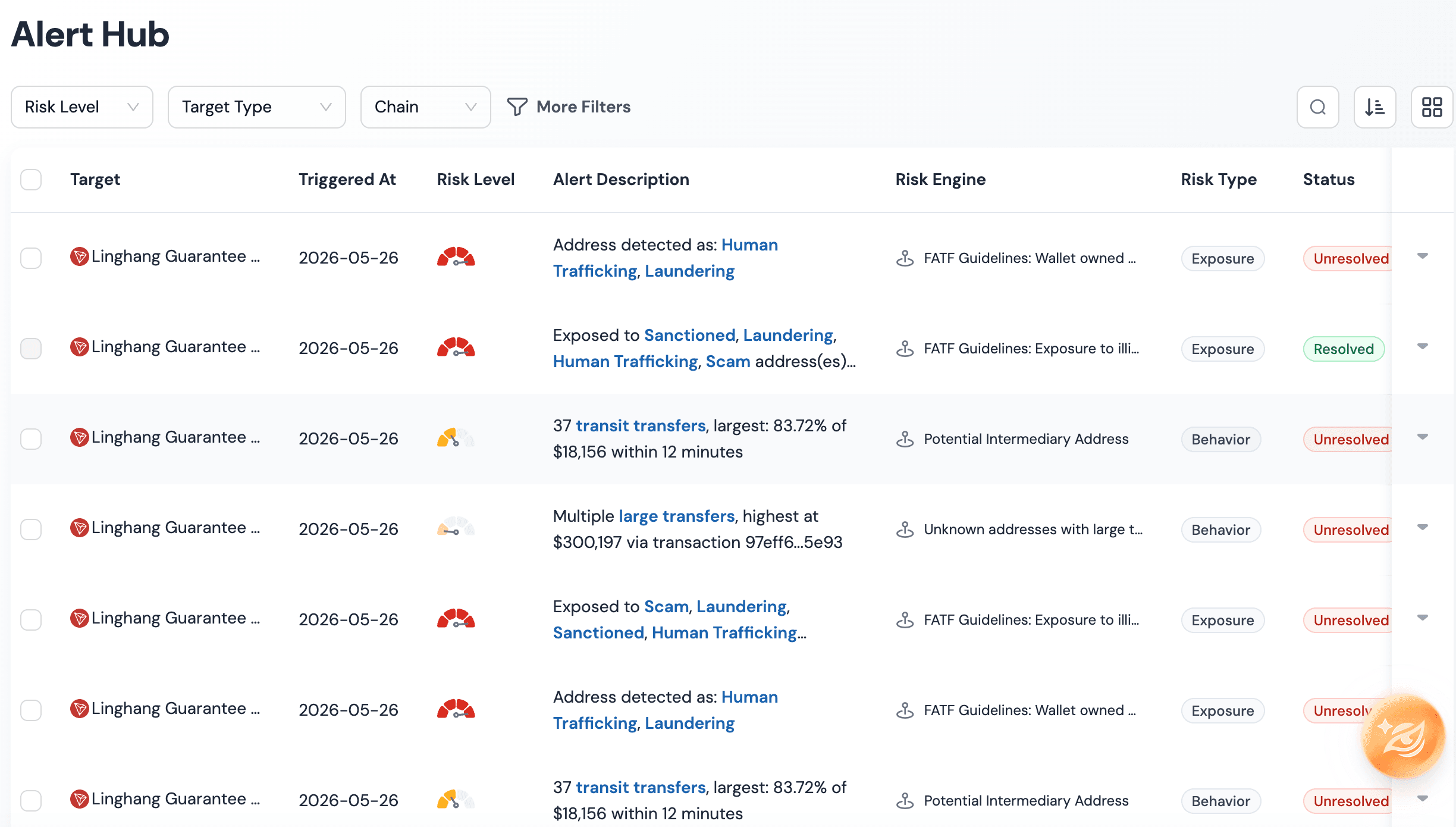Click Tron icon in Human Trafficking Unresolved first row
The image size is (1456, 827).
pyautogui.click(x=79, y=256)
